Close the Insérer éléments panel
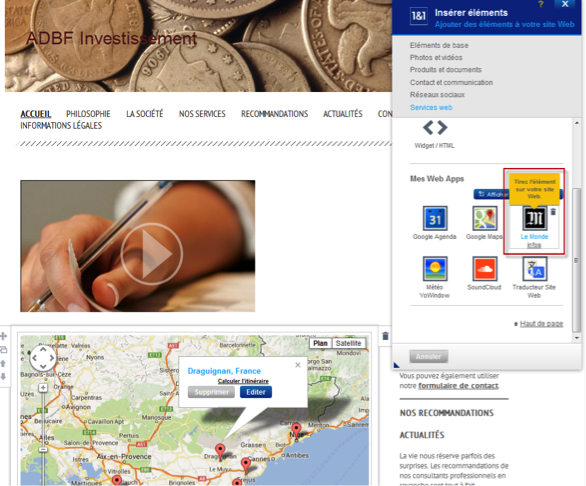Screen dimensions: 586x486 pyautogui.click(x=565, y=4)
